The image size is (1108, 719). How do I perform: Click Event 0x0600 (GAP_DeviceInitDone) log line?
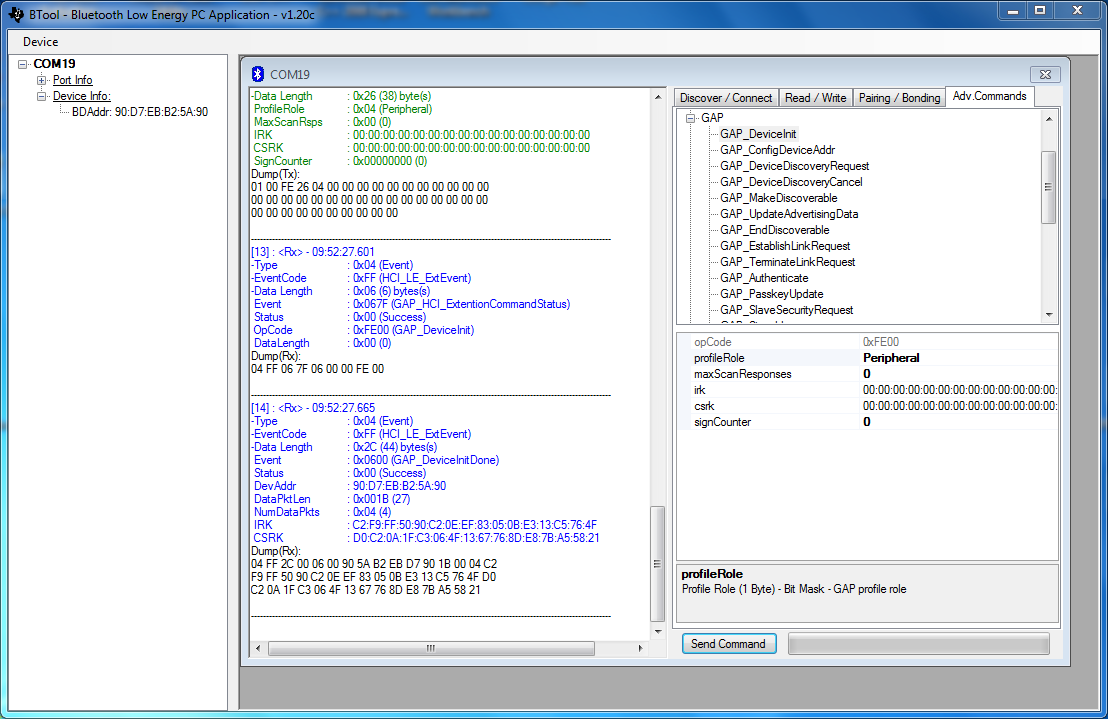tap(376, 460)
